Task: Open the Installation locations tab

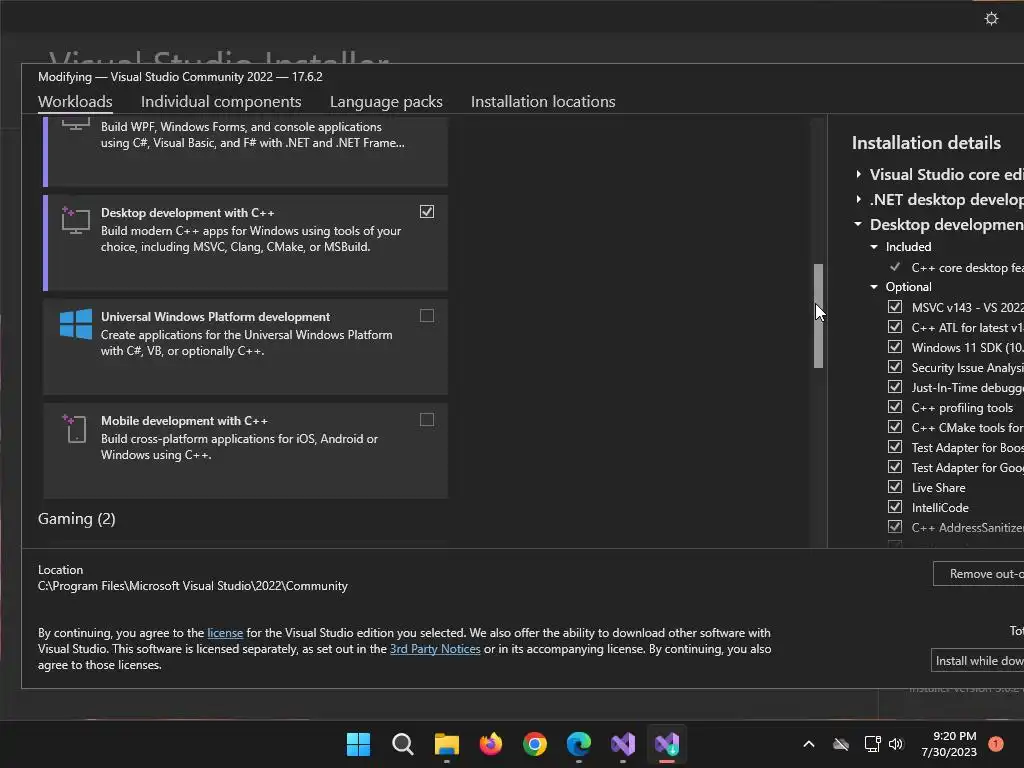Action: pos(543,102)
